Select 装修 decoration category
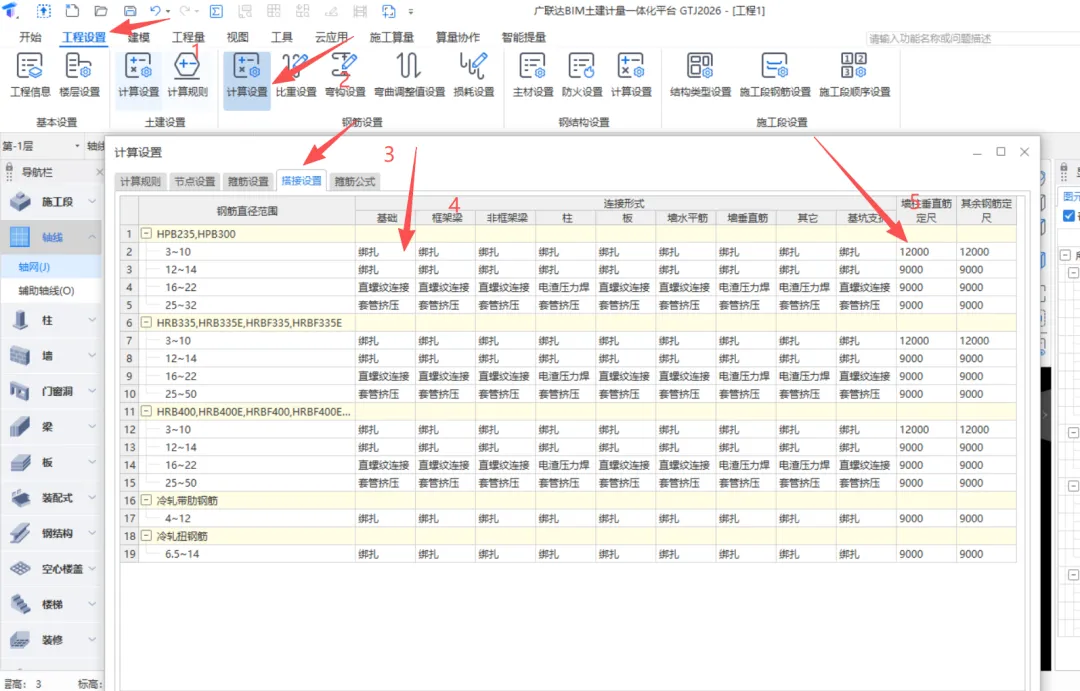 pos(52,640)
